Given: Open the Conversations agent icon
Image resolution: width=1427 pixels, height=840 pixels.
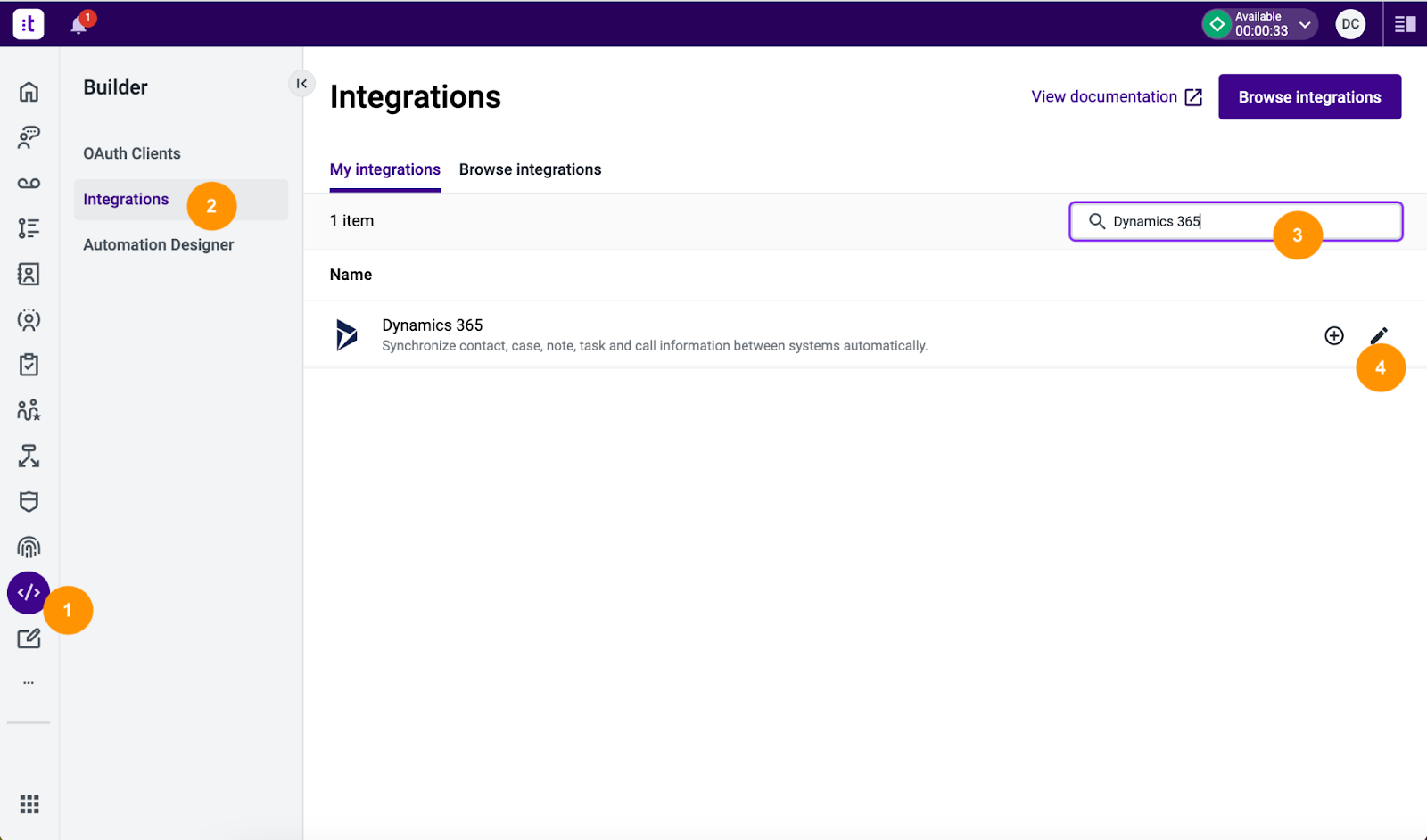Looking at the screenshot, I should tap(29, 137).
